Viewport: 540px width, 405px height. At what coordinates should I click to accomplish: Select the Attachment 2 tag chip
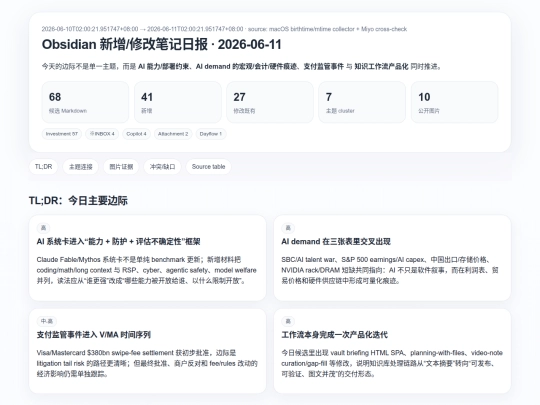173,134
